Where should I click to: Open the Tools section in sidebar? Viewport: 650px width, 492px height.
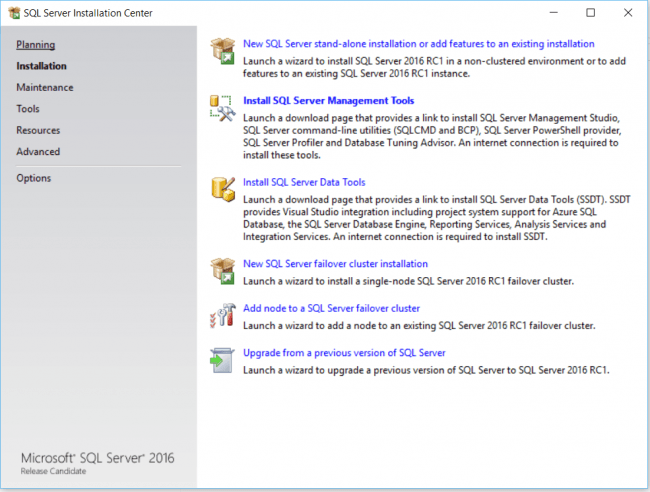pos(28,109)
